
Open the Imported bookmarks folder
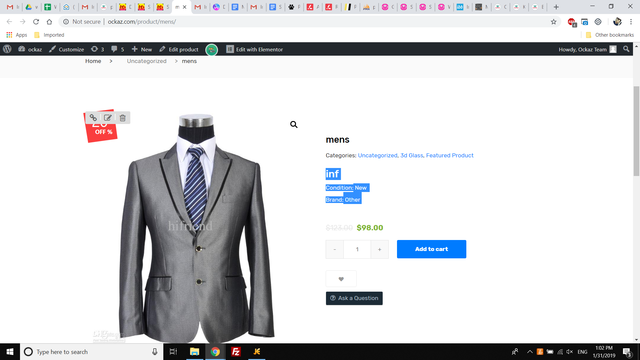click(49, 35)
